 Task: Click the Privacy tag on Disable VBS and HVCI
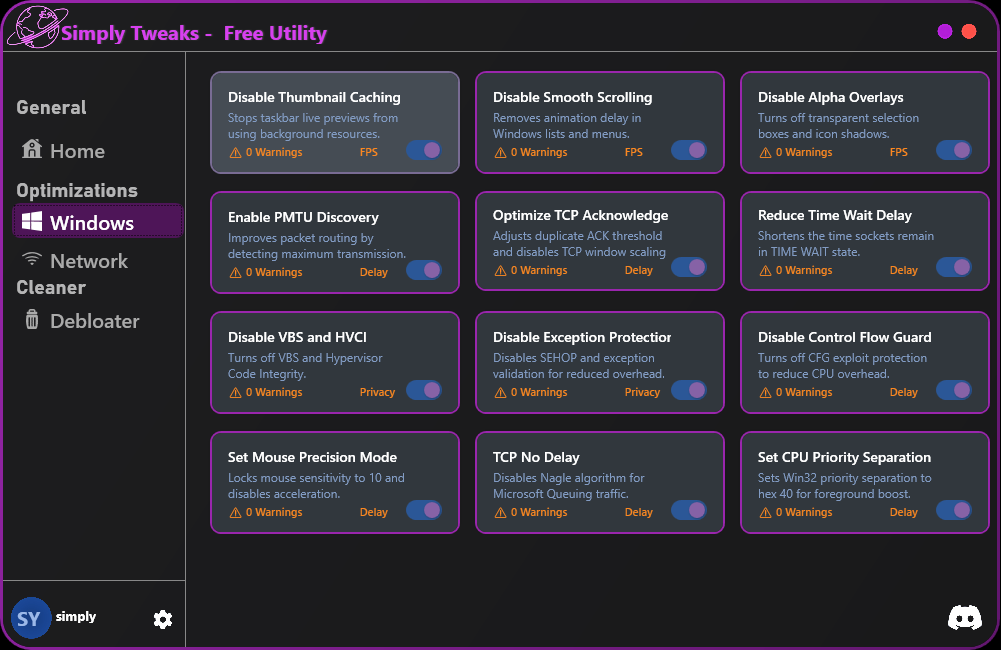click(377, 392)
